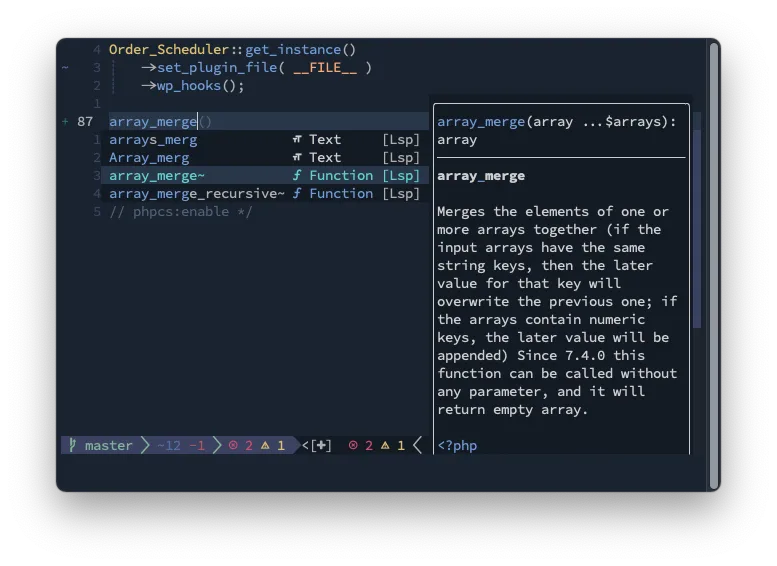Viewport: 777px width, 566px height.
Task: Click the <?php tag in docs popup
Action: [457, 446]
